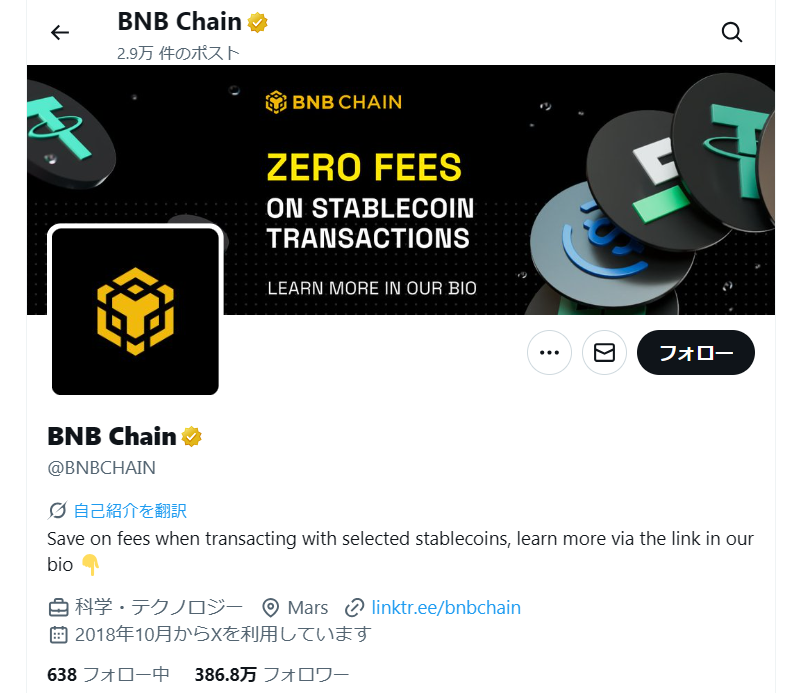This screenshot has width=800, height=693.
Task: Click the location pin icon near Mars
Action: pyautogui.click(x=270, y=608)
